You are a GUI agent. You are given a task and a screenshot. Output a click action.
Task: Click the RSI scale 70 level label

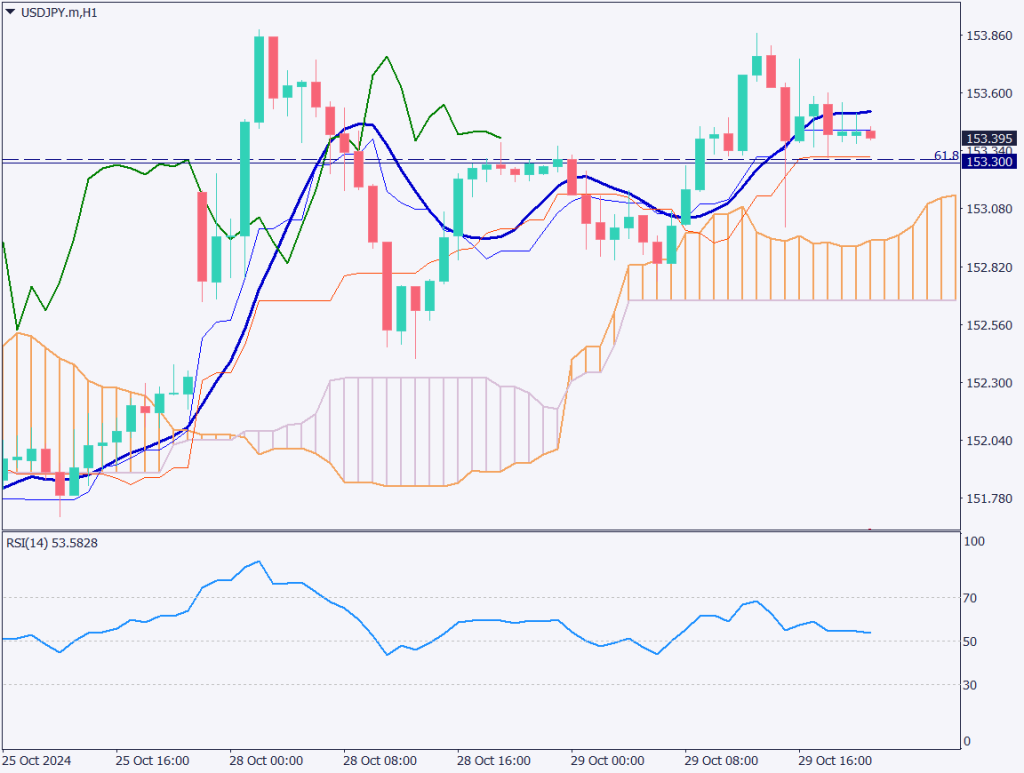point(974,598)
